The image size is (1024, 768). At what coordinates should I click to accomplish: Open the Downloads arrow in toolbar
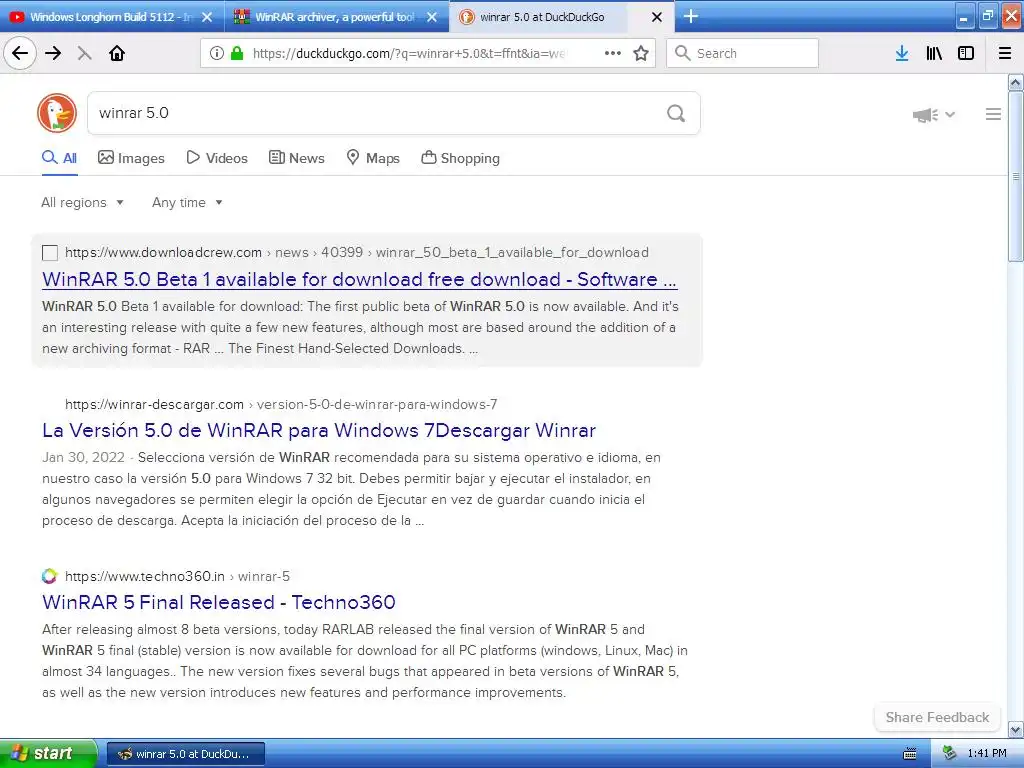(902, 54)
